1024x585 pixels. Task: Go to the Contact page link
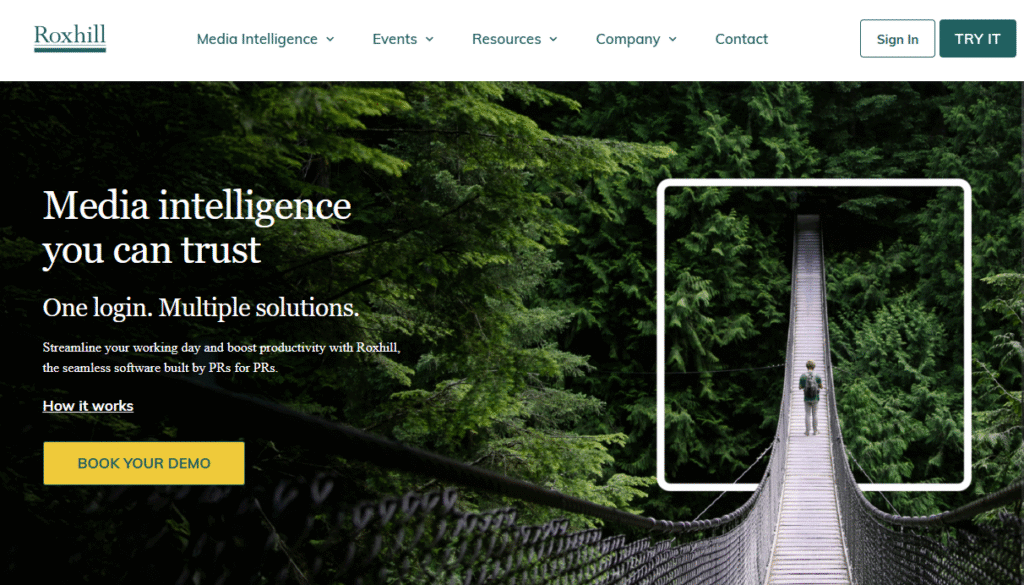[741, 39]
